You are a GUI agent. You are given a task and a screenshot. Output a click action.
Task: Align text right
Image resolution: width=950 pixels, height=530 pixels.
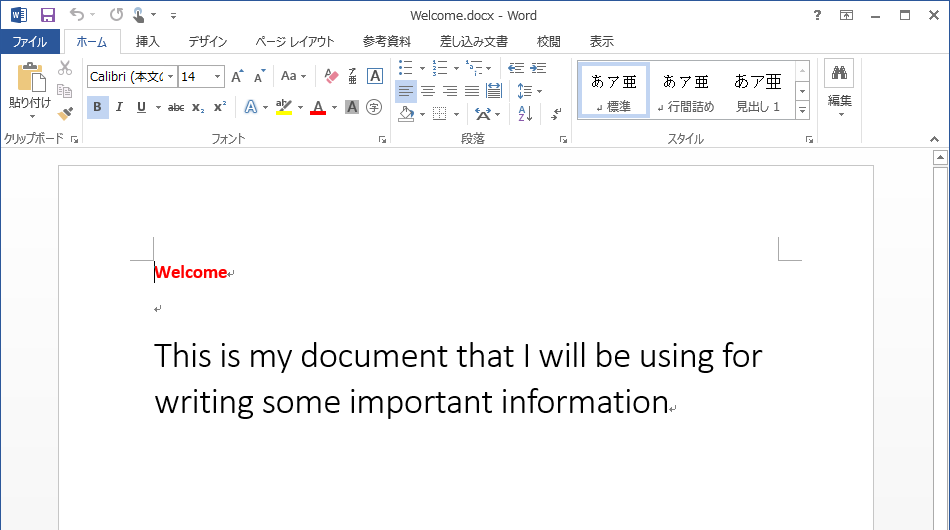tap(450, 91)
